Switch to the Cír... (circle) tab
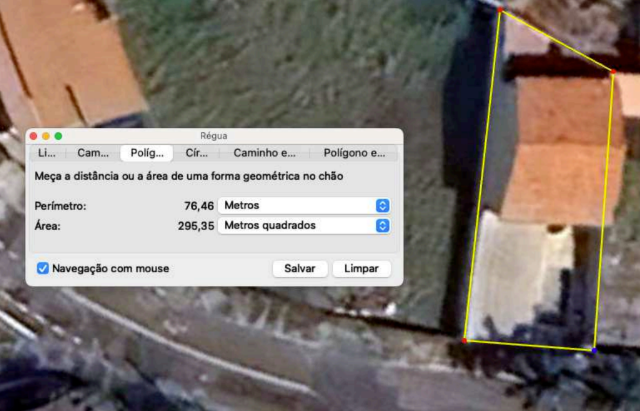640x411 pixels. click(197, 153)
